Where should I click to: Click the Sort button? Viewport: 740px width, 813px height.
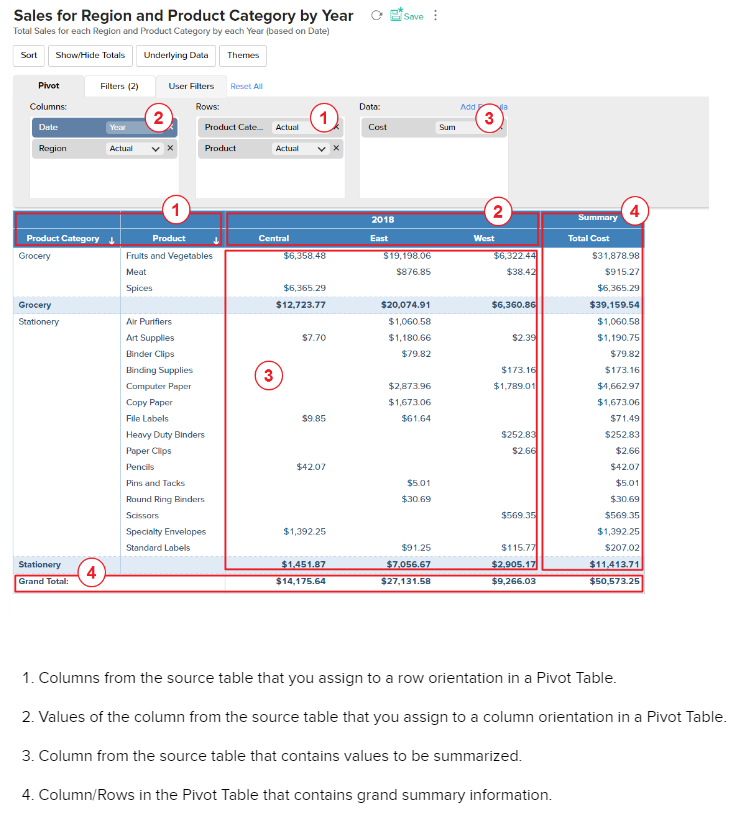point(29,55)
